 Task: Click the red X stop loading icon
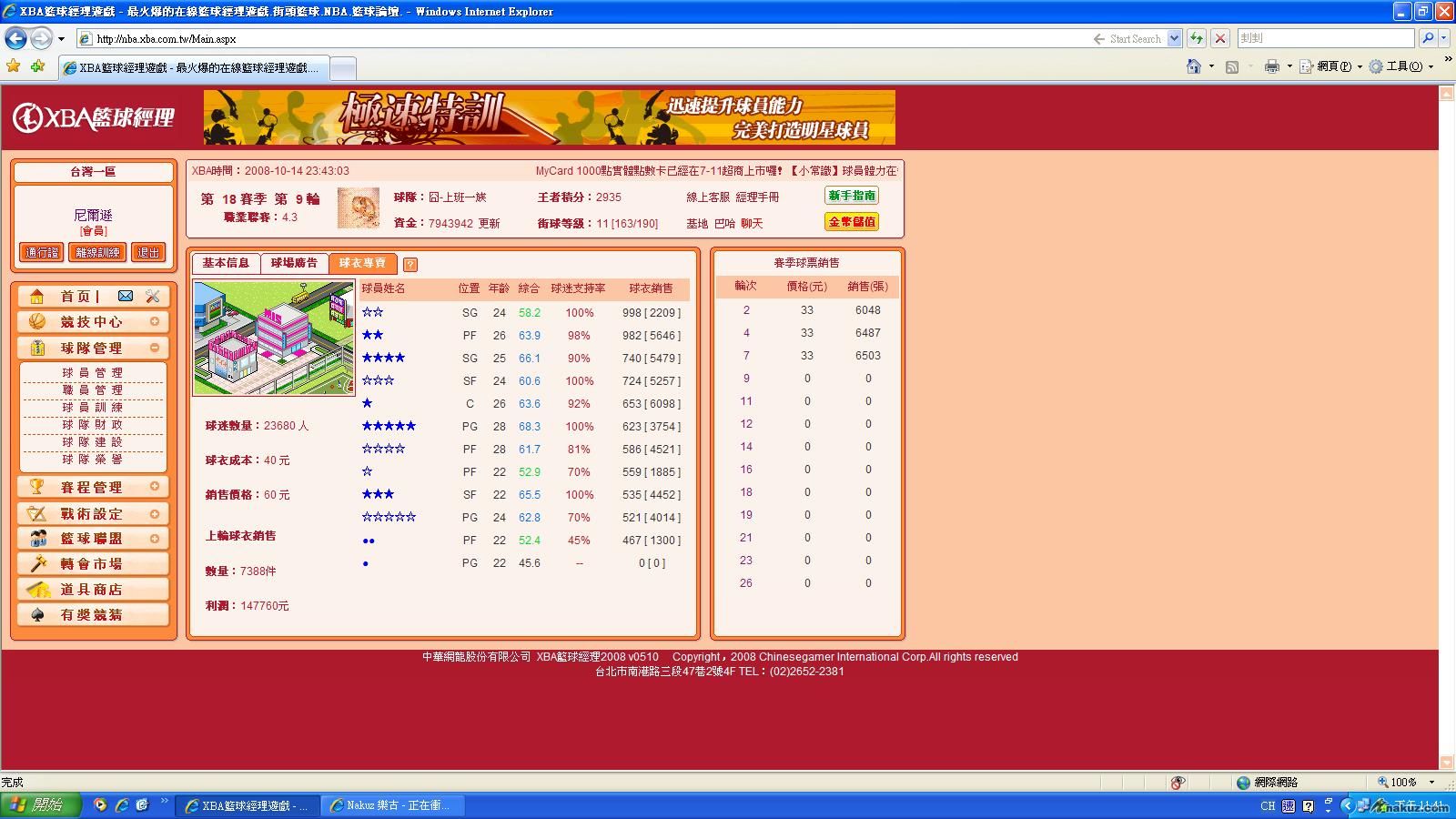click(1220, 38)
